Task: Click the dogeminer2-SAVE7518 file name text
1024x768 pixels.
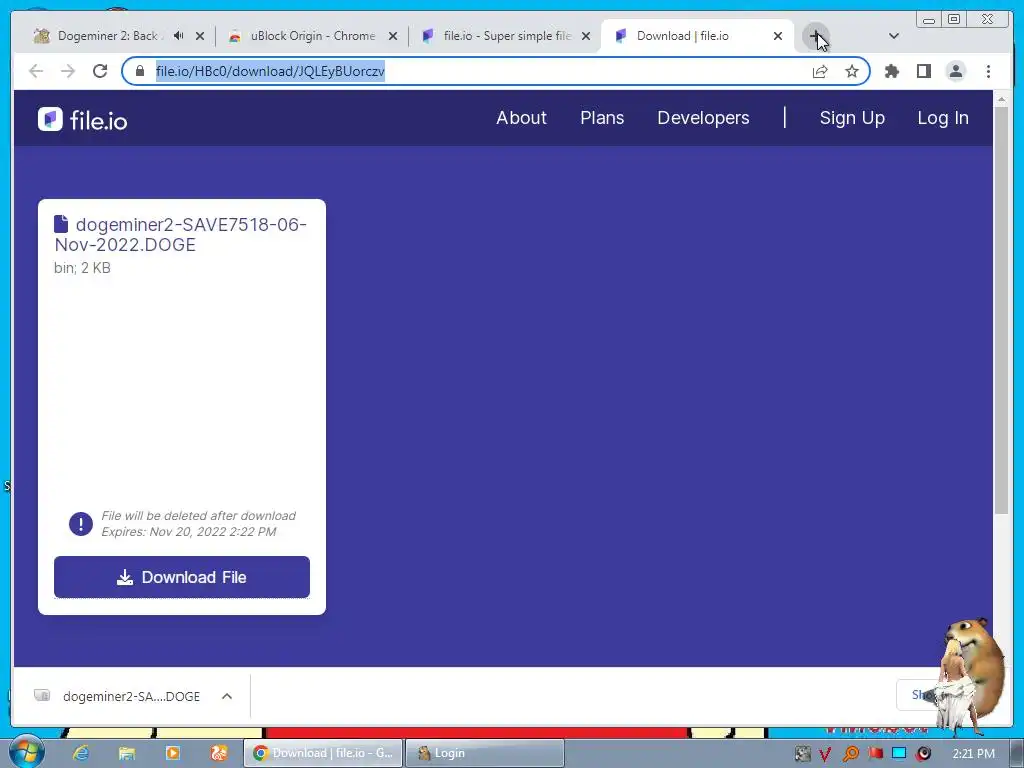Action: [x=181, y=234]
